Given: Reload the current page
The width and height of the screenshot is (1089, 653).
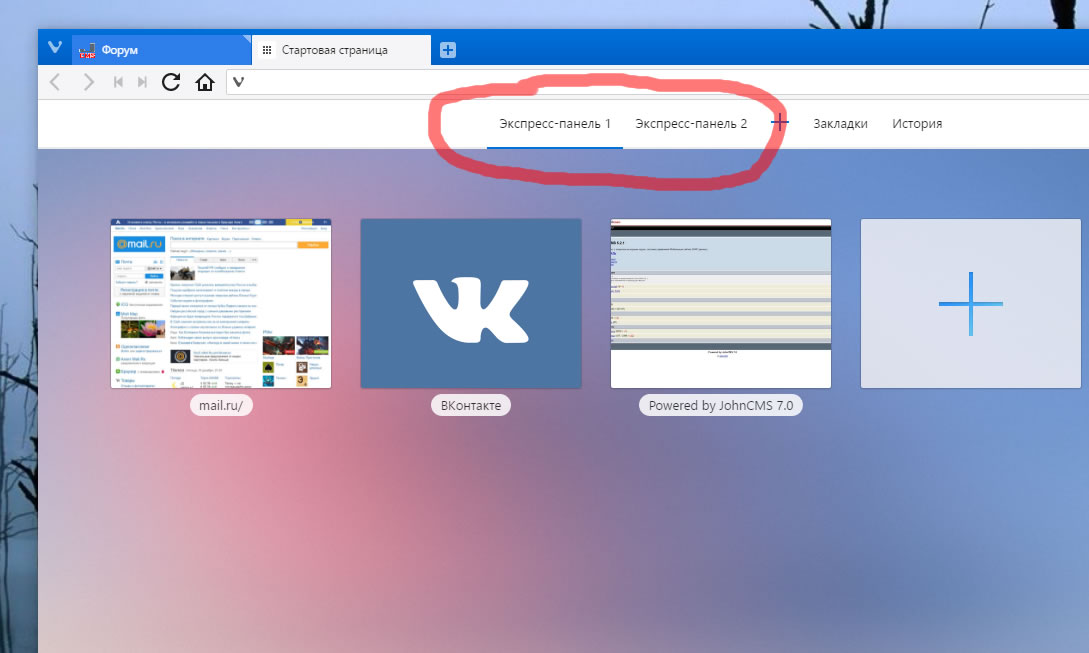Looking at the screenshot, I should click(x=171, y=82).
